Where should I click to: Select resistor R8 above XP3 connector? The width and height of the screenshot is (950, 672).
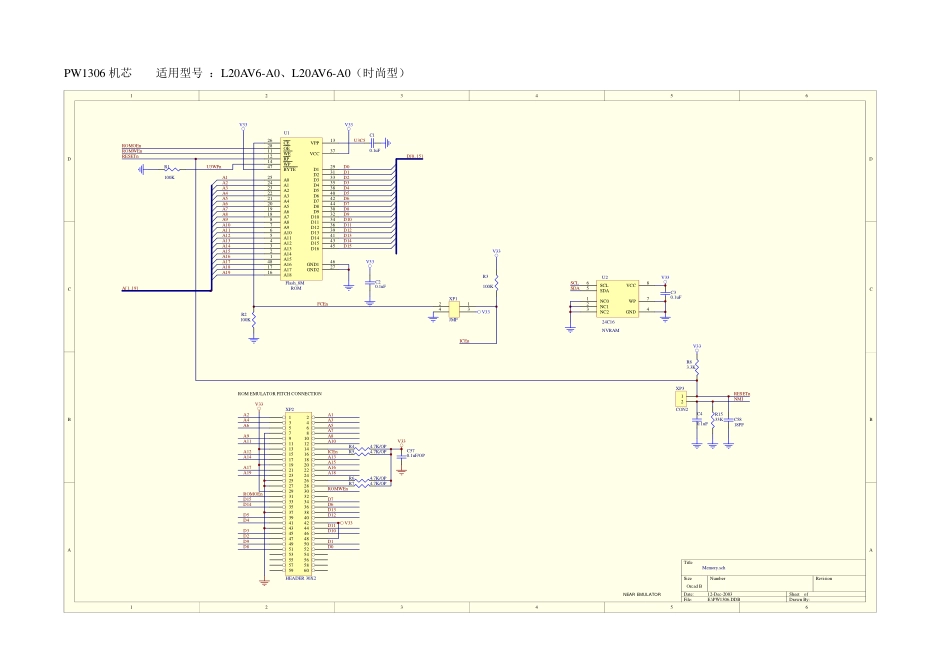click(x=697, y=365)
